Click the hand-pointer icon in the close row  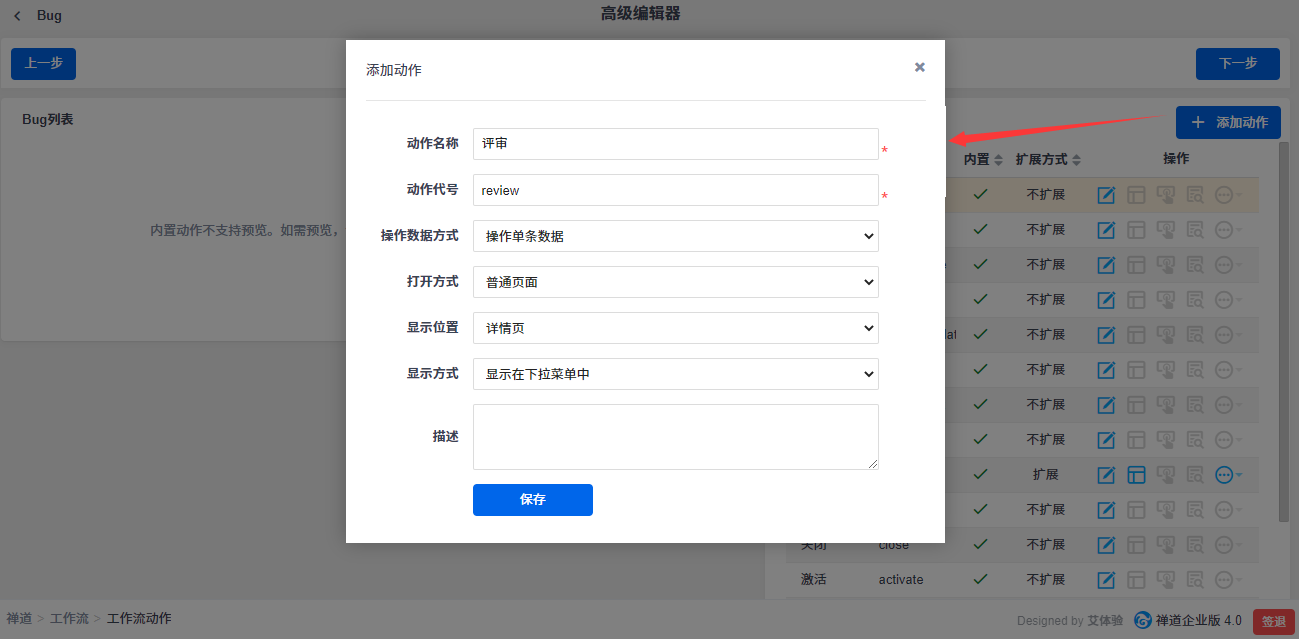[x=1166, y=545]
